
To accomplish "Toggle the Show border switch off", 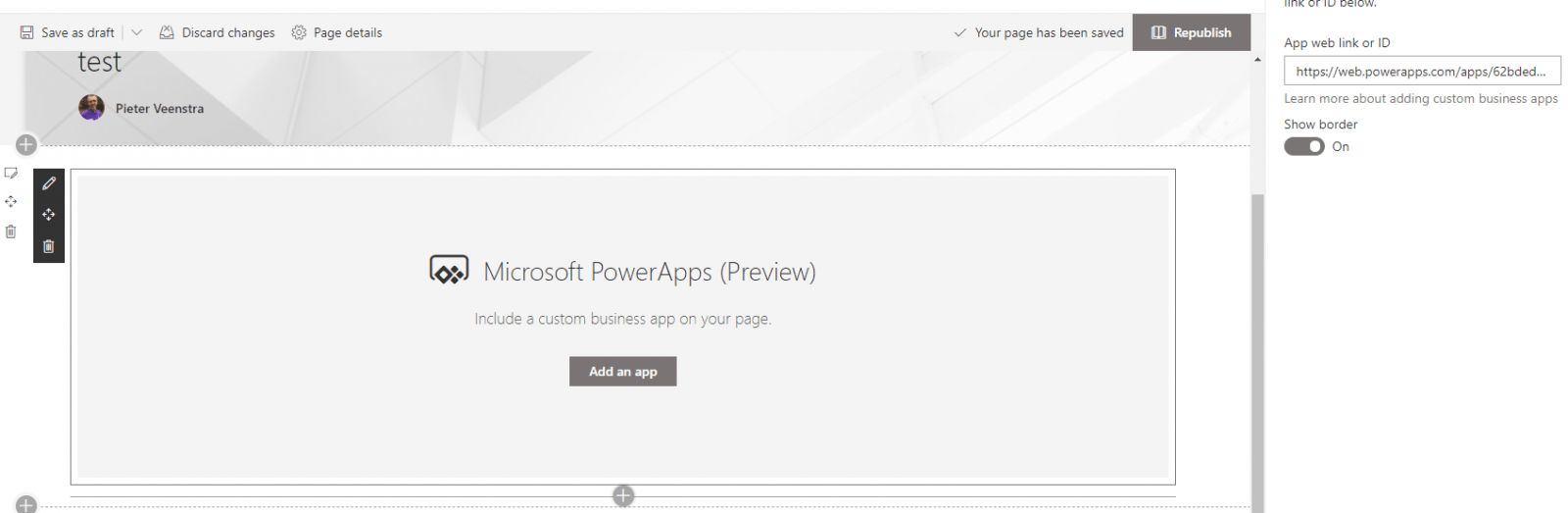I will (1304, 146).
